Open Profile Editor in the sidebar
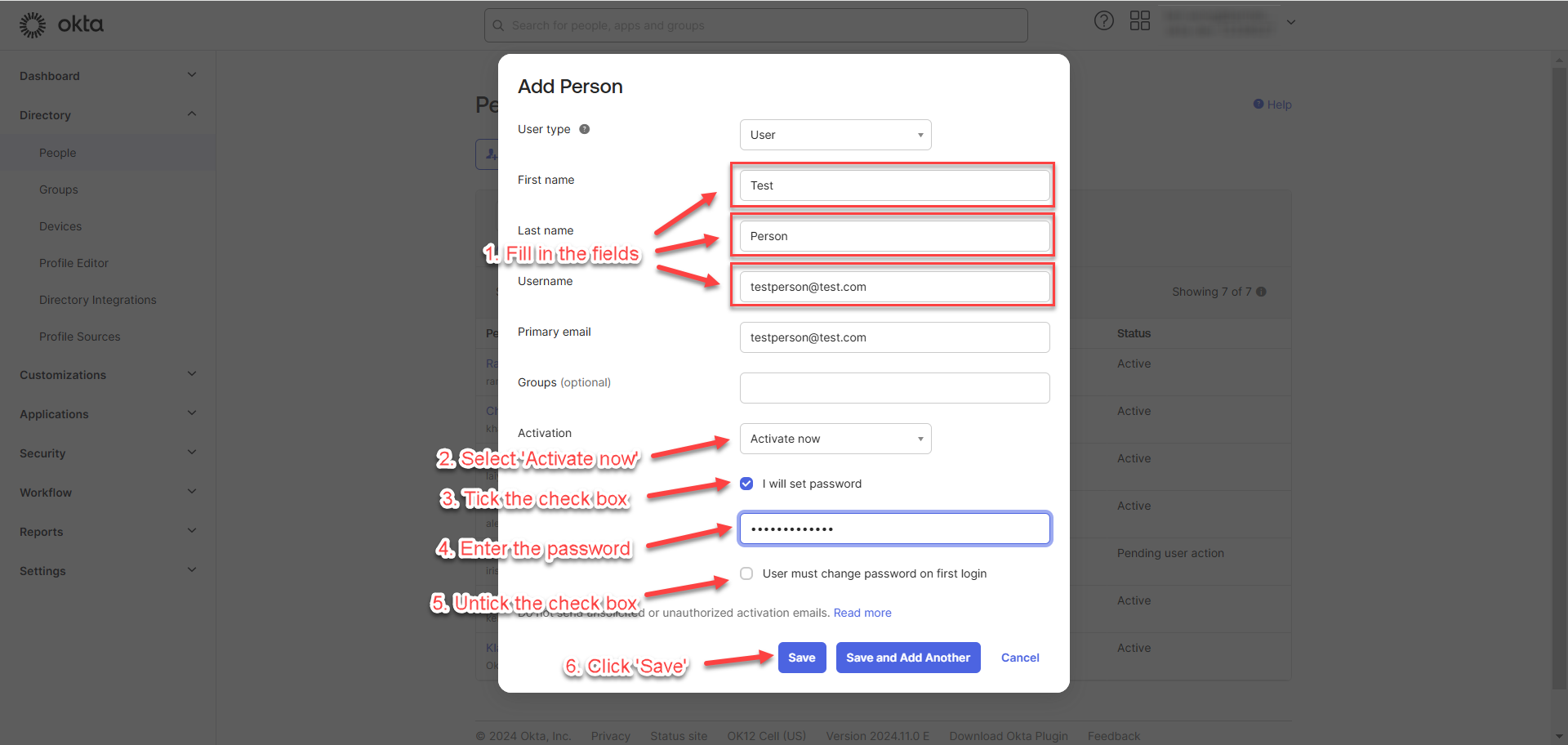This screenshot has width=1568, height=745. 73,263
